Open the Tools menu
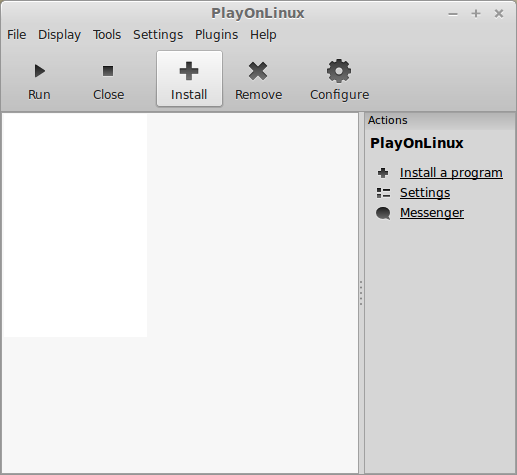Viewport: 517px width, 475px height. coord(107,35)
